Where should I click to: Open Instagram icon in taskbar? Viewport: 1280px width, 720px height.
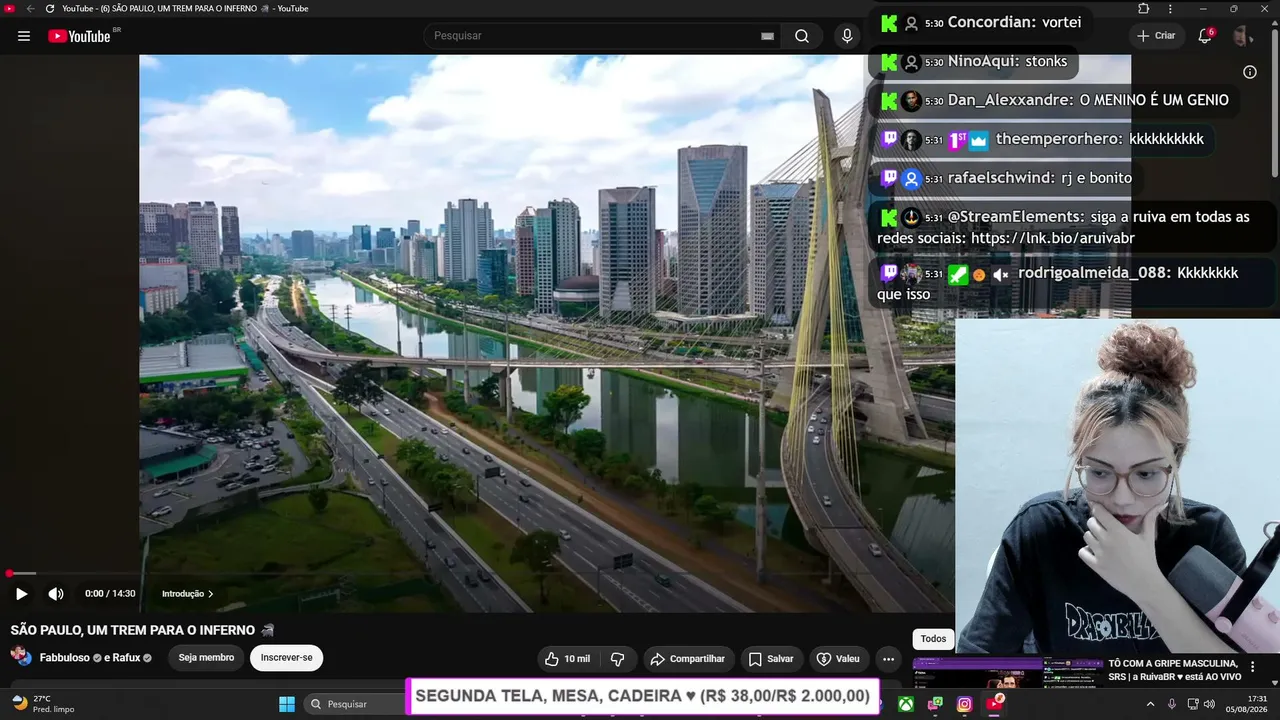pos(964,704)
